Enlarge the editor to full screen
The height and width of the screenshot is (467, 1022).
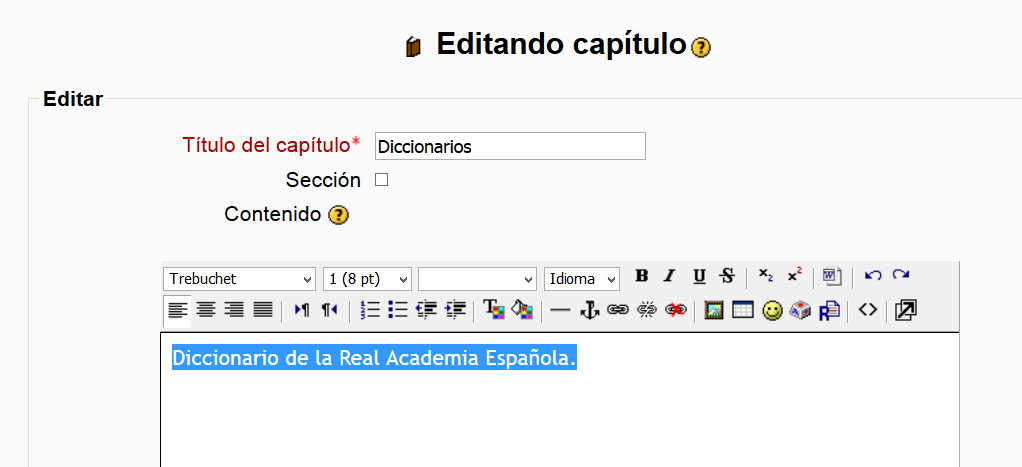[x=906, y=310]
